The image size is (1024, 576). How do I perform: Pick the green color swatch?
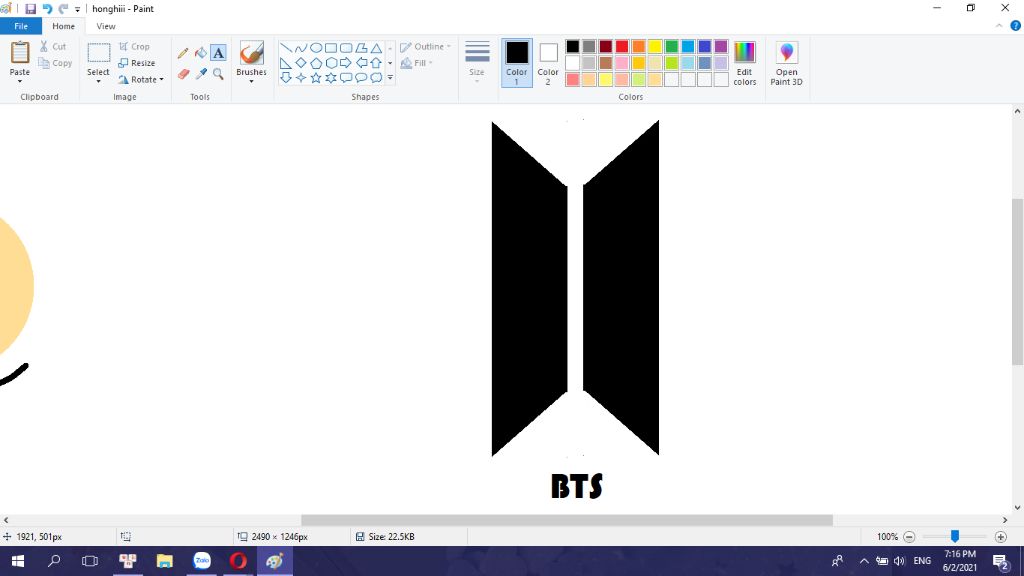click(x=671, y=46)
